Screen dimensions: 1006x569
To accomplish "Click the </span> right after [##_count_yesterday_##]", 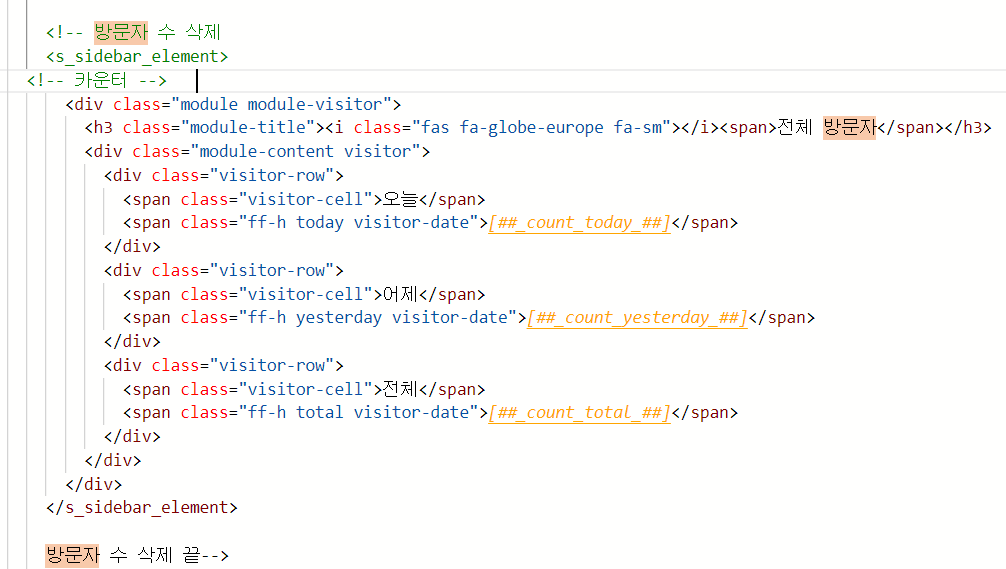I will click(782, 318).
